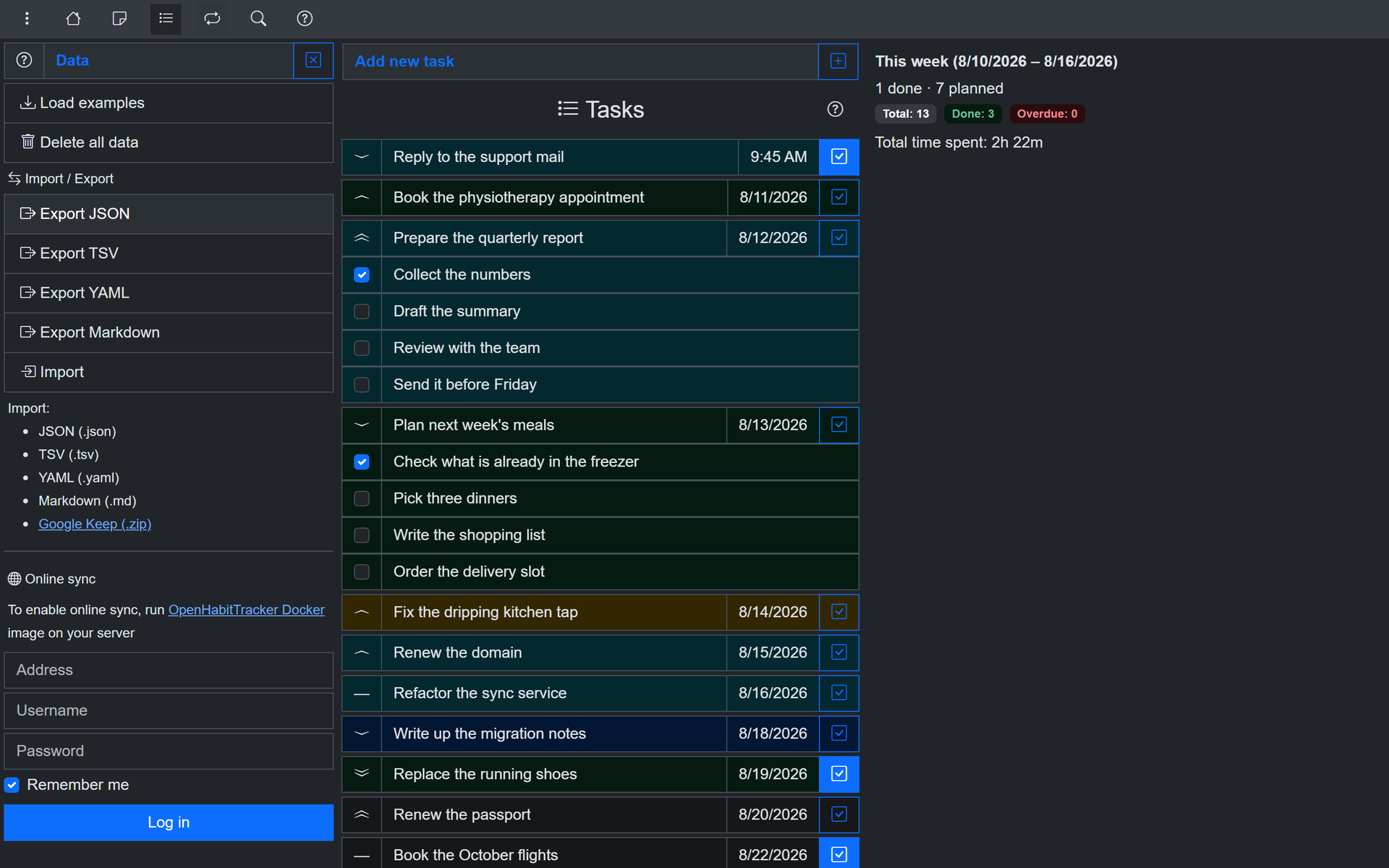1389x868 pixels.
Task: Mark Renew the domain done
Action: (x=839, y=652)
